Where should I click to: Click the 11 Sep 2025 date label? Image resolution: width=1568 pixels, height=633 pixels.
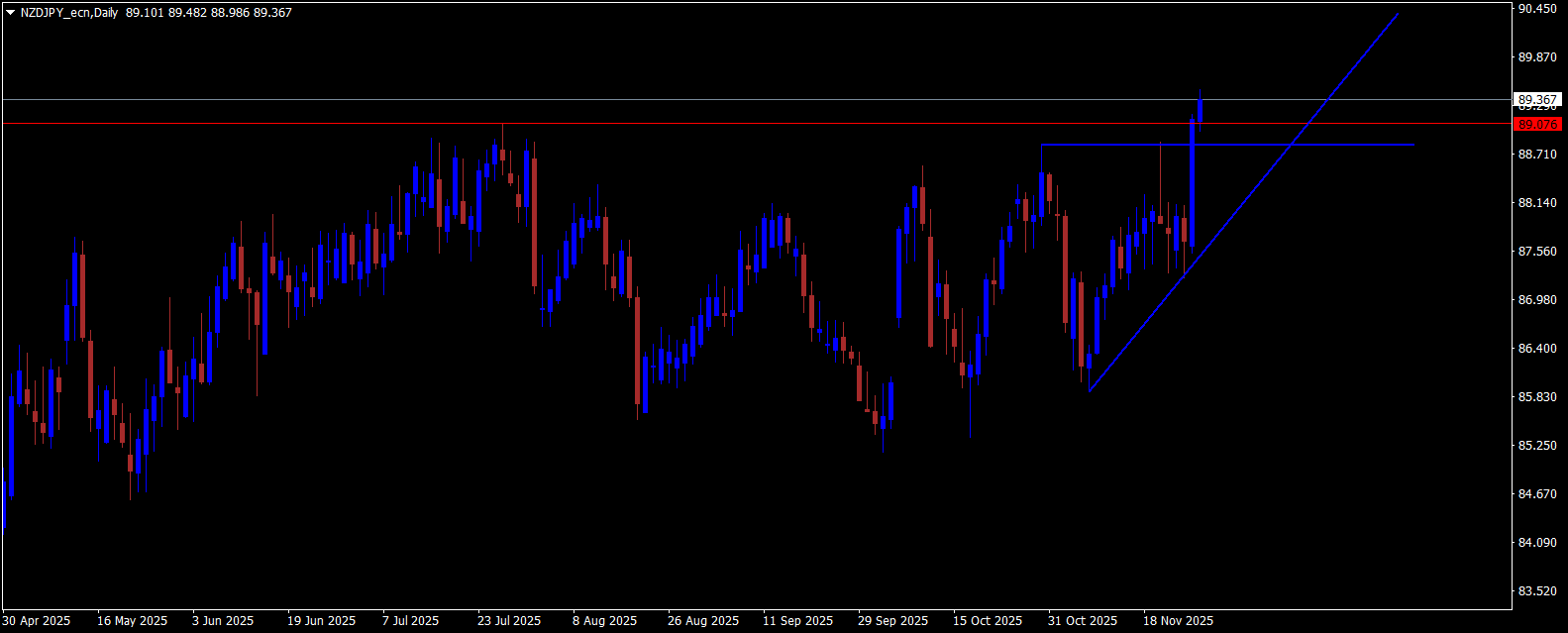pos(797,621)
